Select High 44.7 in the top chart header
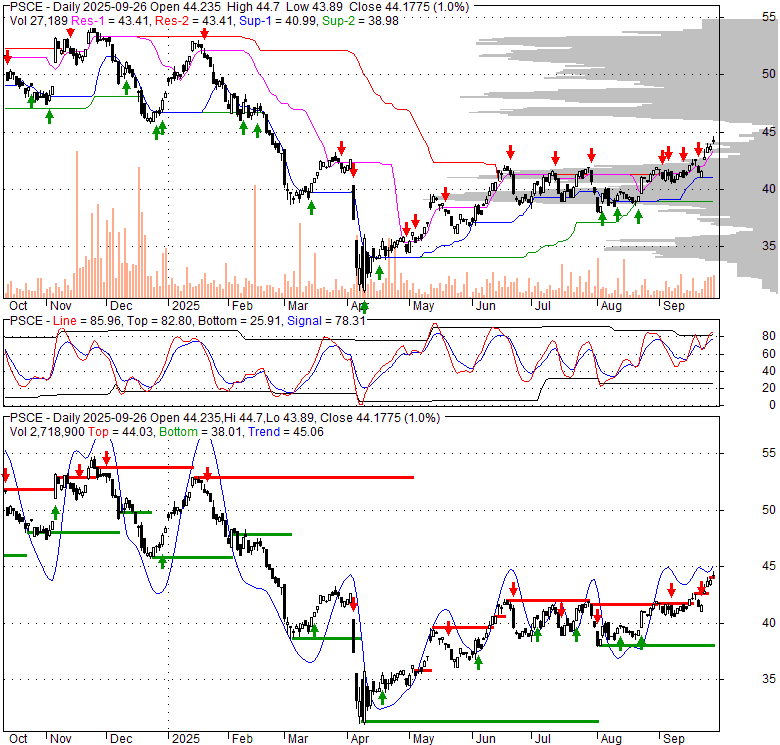 (253, 7)
